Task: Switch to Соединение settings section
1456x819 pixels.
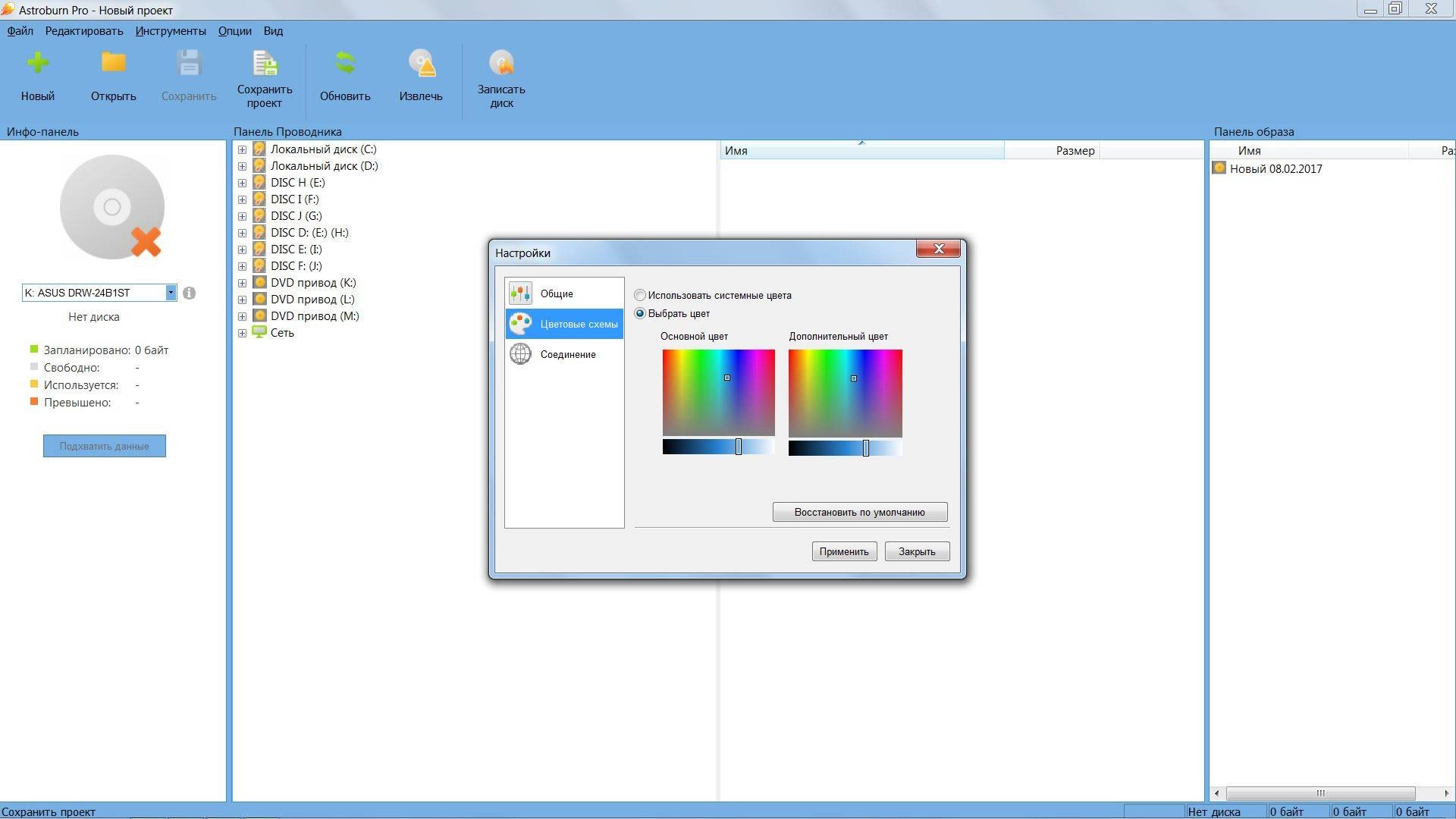Action: click(564, 354)
